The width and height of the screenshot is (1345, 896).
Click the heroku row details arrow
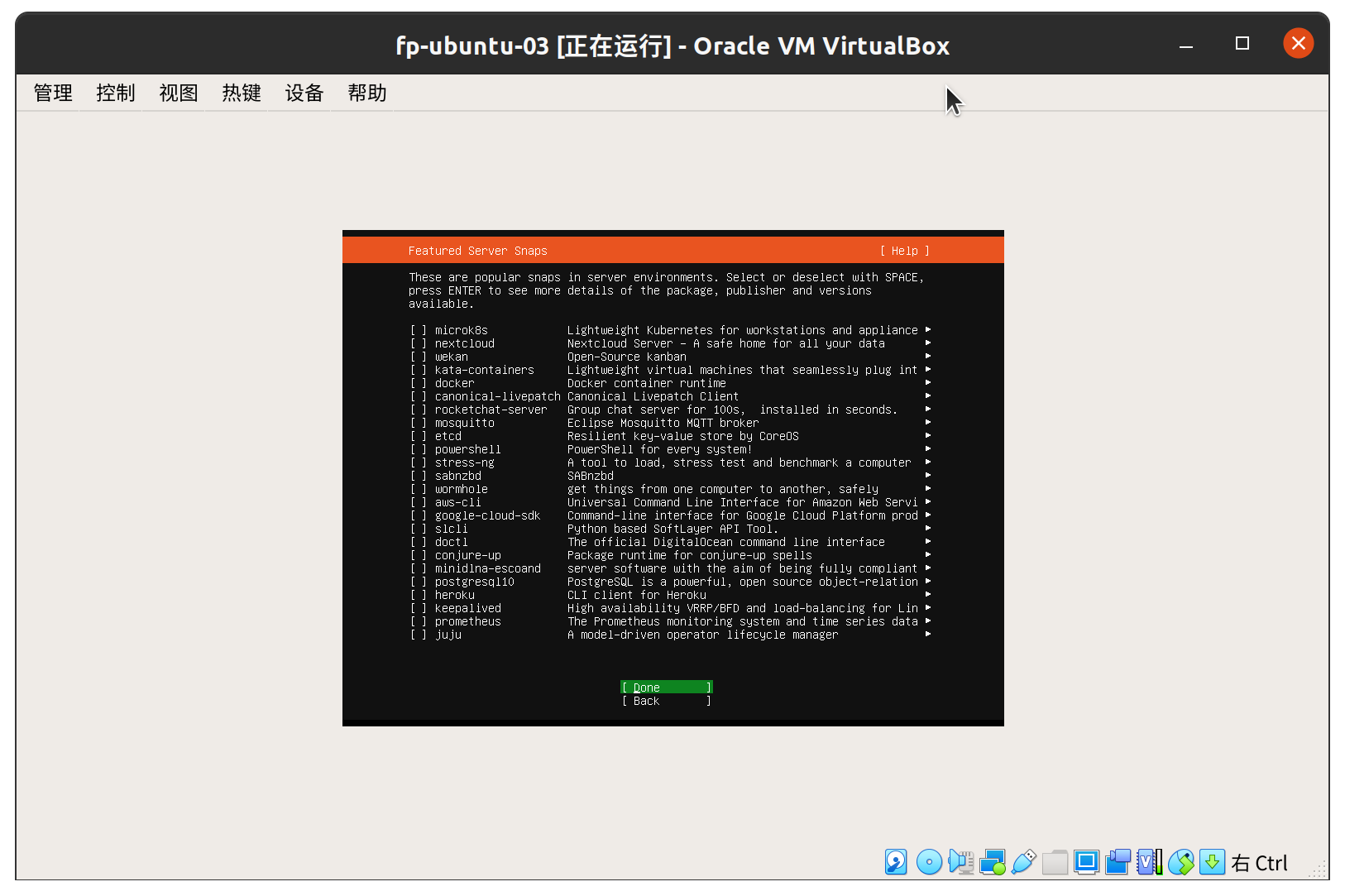[928, 594]
